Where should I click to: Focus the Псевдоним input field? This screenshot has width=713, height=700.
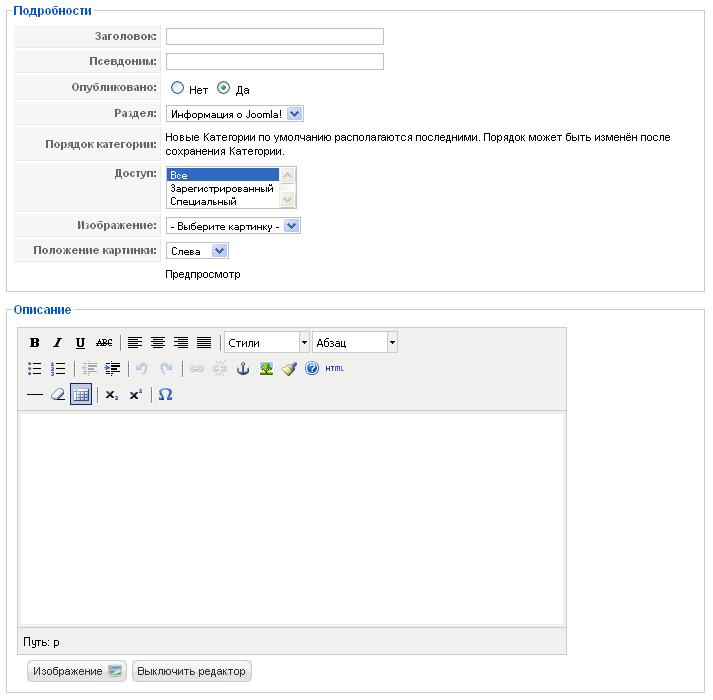coord(275,61)
